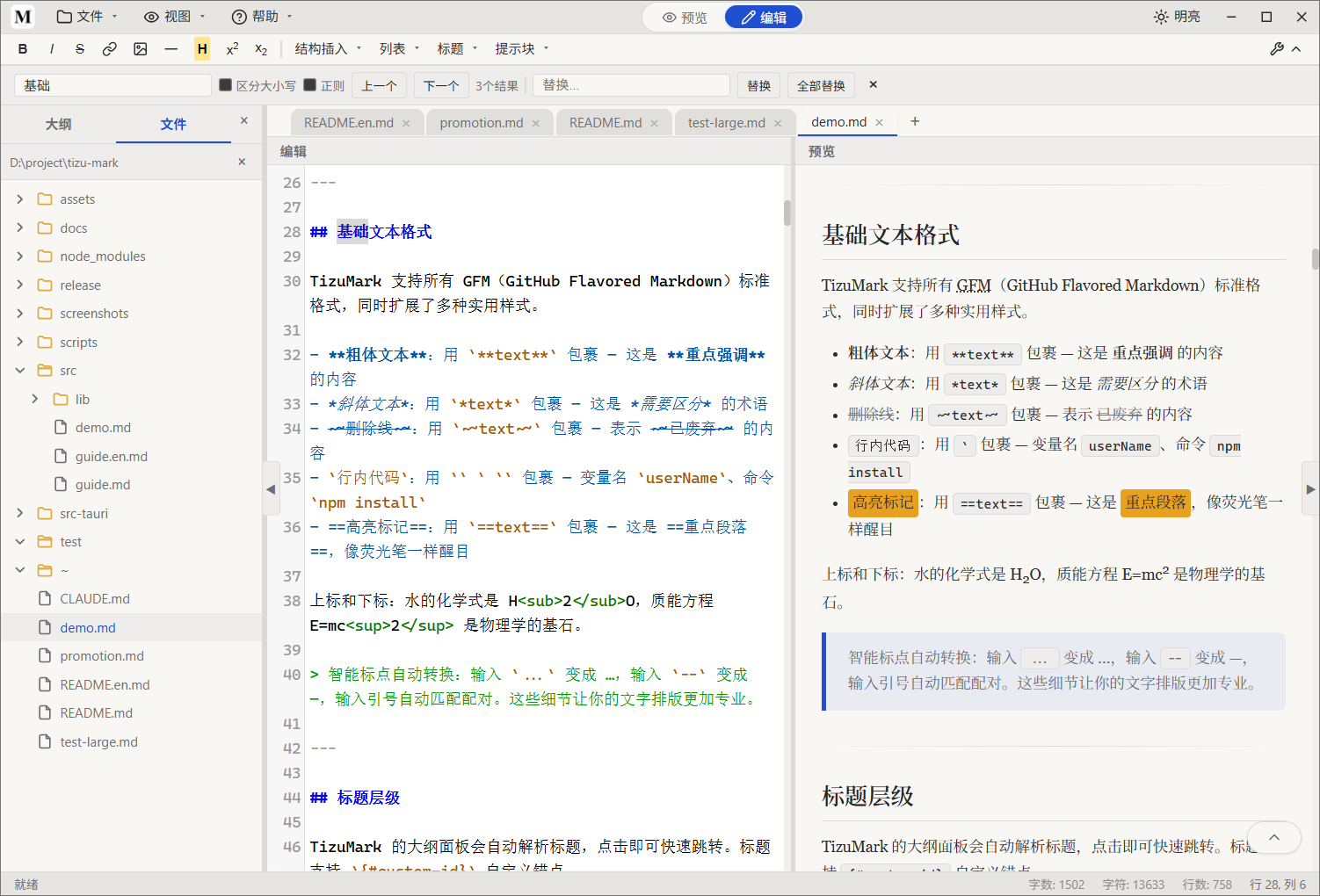Open the 结构插入 dropdown
Screen dimensions: 1320x896
tap(328, 49)
